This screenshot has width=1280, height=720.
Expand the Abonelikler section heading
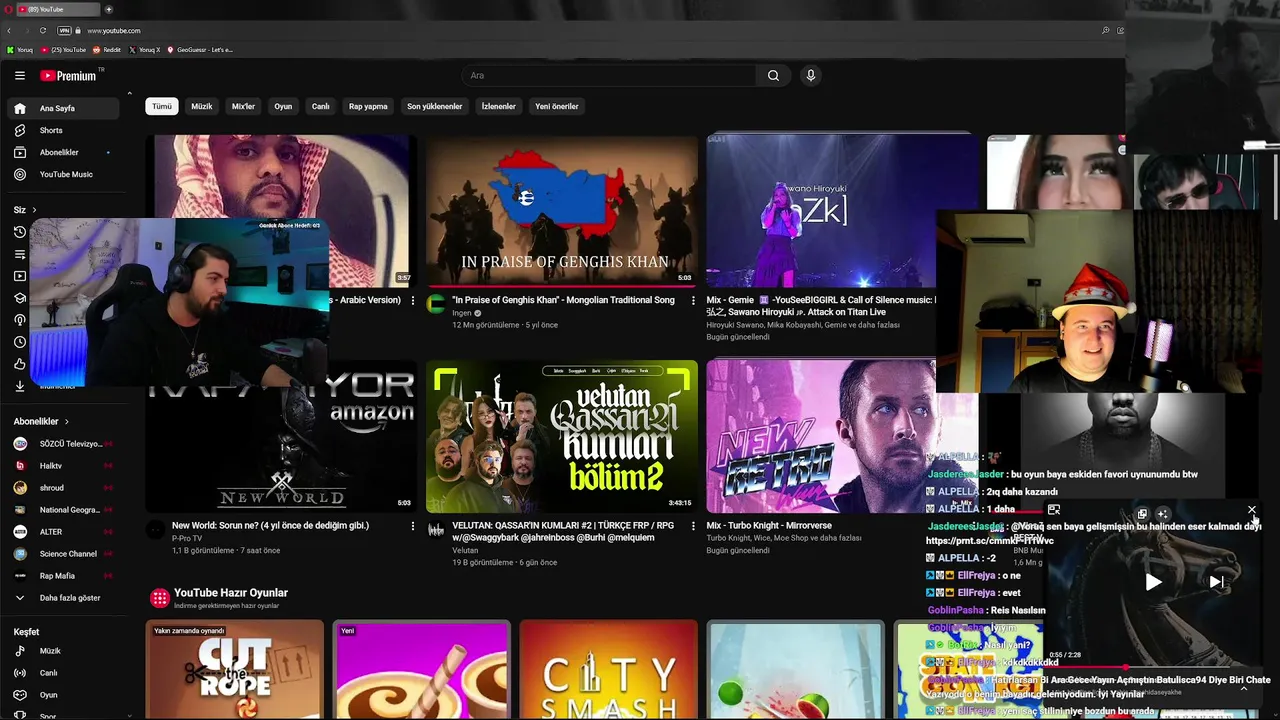[41, 422]
